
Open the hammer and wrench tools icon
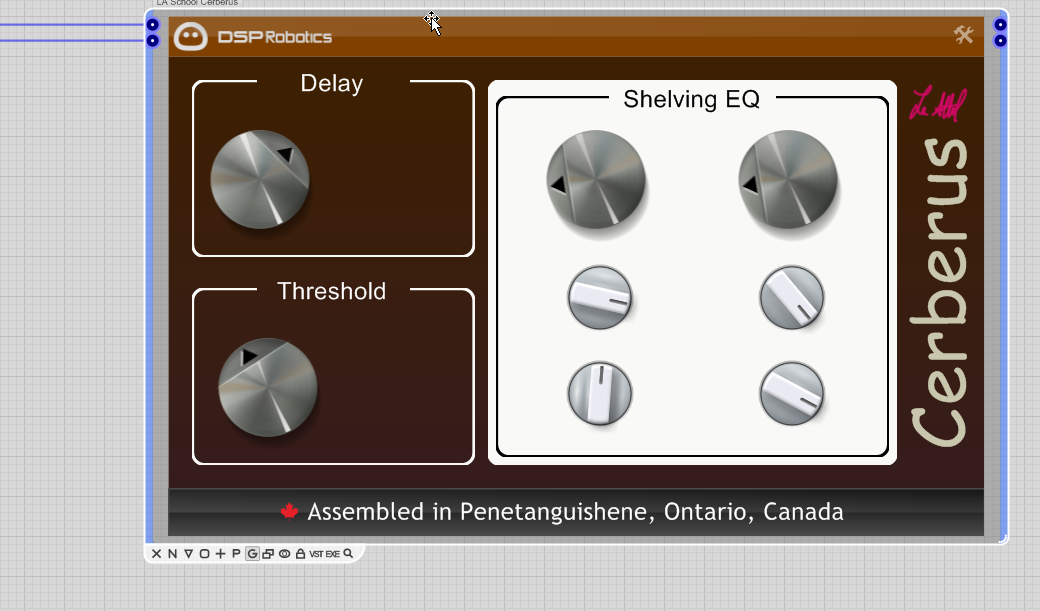coord(964,34)
